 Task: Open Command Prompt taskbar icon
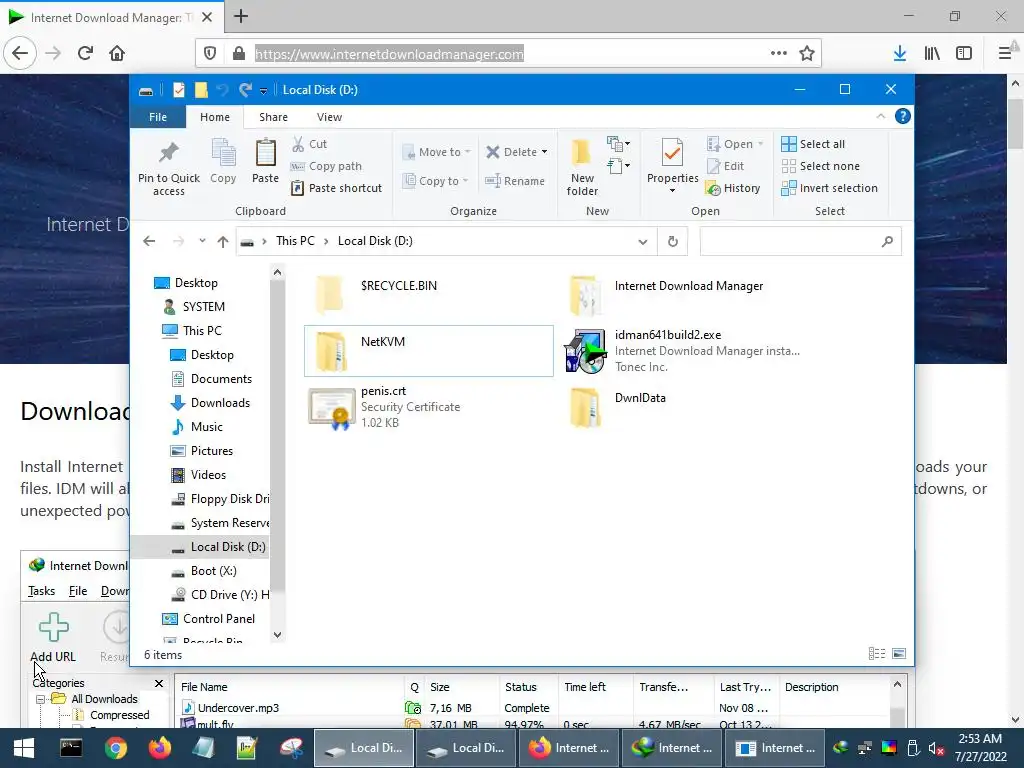(71, 748)
